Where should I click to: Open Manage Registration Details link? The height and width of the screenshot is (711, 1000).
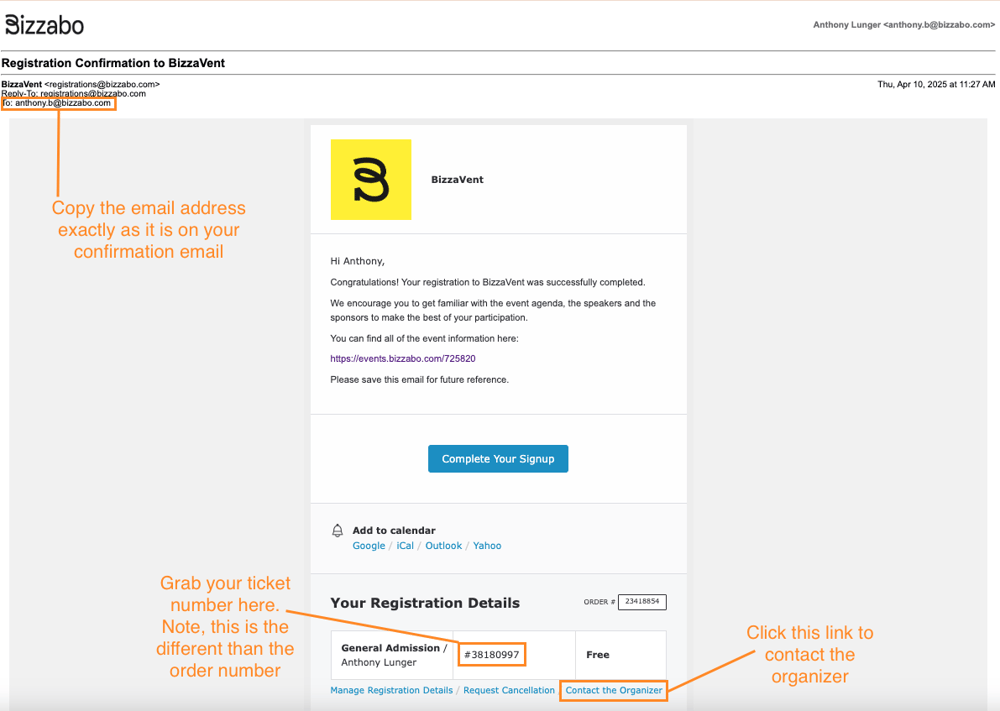pyautogui.click(x=392, y=691)
